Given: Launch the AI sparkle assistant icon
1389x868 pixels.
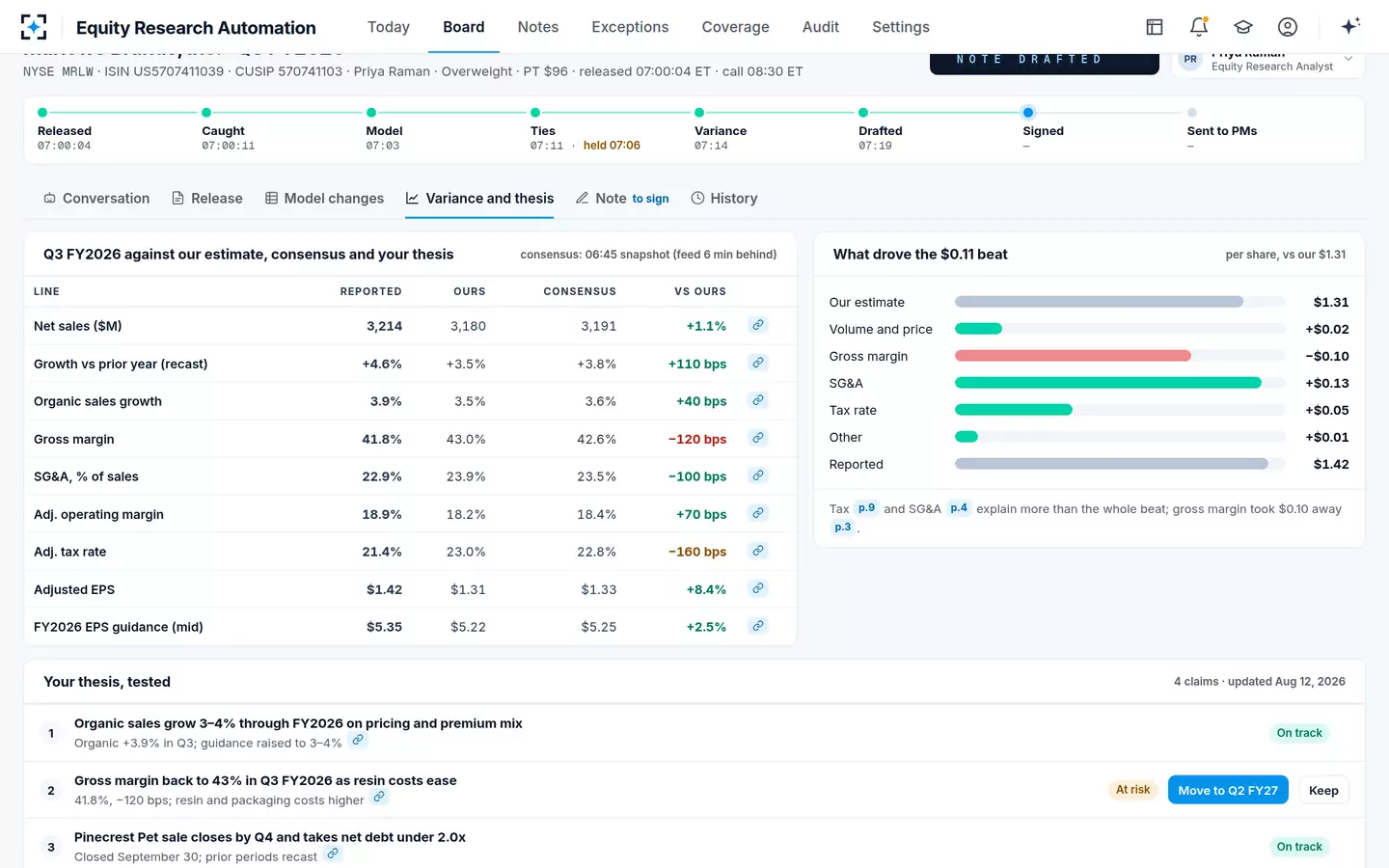Looking at the screenshot, I should (x=1350, y=26).
